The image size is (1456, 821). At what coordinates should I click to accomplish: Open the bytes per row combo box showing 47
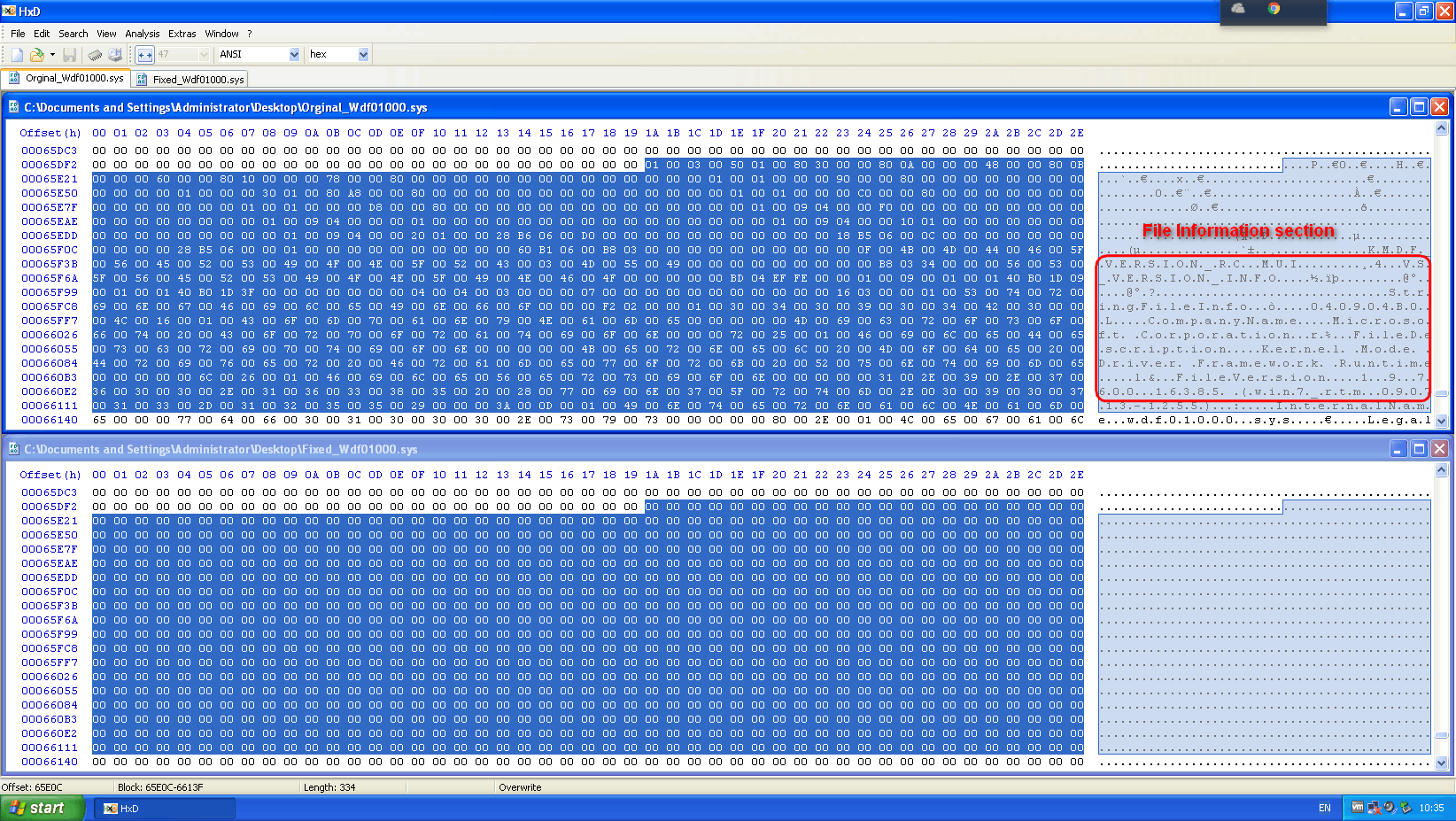tap(183, 55)
